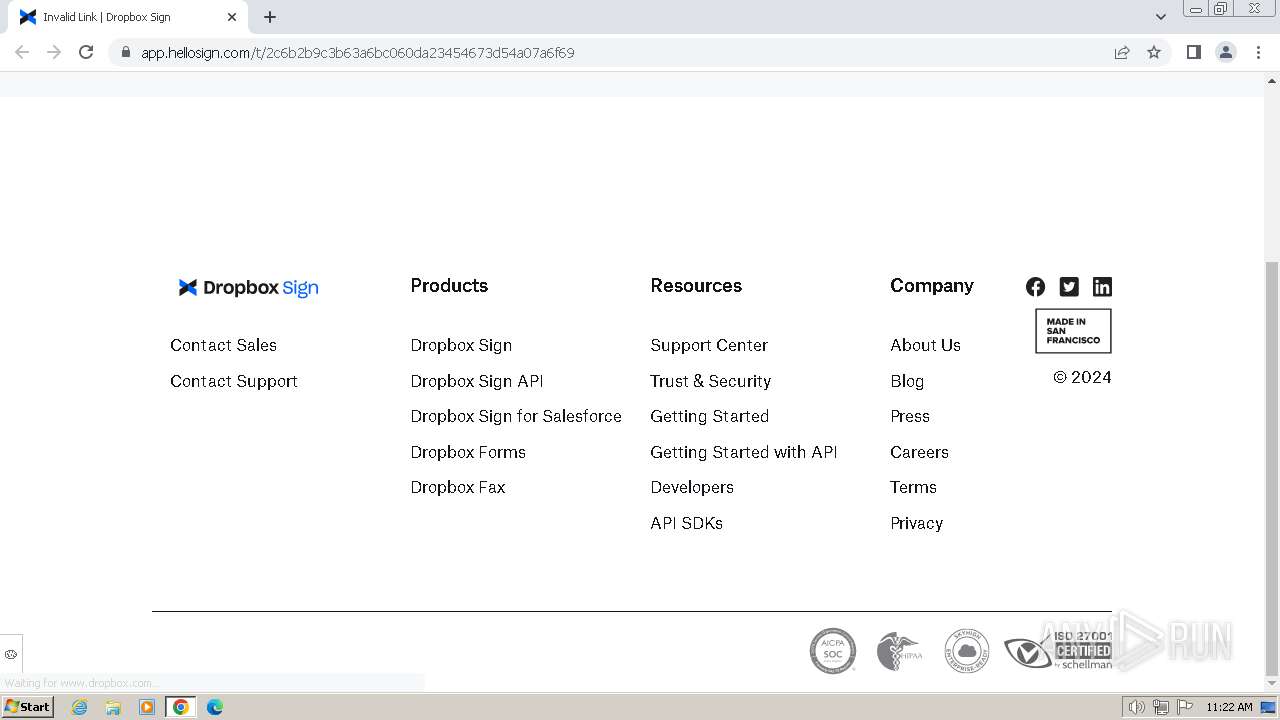
Task: Open Internet Explorer from the taskbar
Action: click(80, 707)
